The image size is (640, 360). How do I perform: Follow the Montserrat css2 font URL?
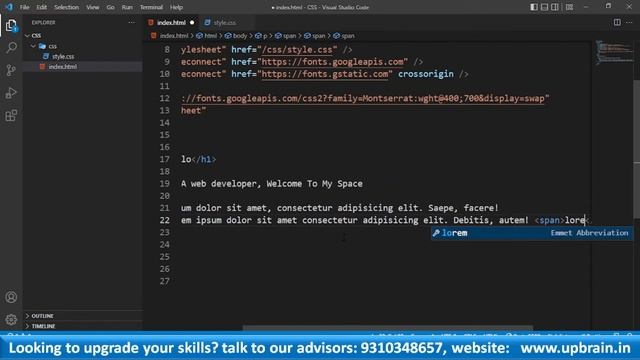tap(362, 99)
